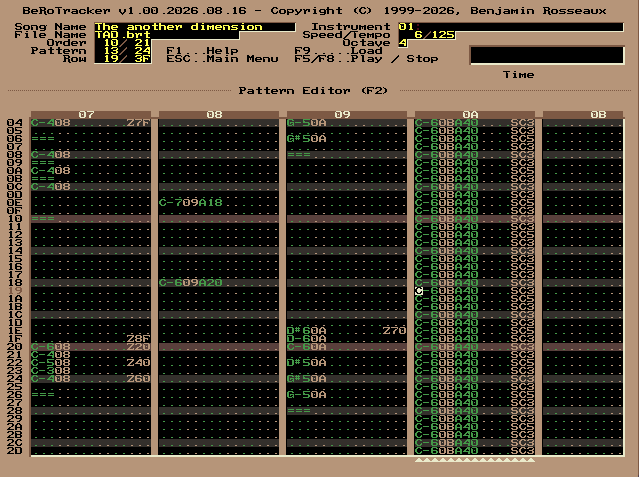Click note D-60A on row 1F of channel 09
The image size is (639, 477).
pyautogui.click(x=307, y=339)
